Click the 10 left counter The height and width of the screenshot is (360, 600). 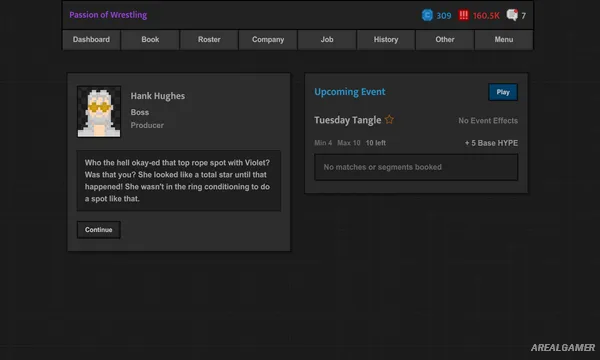[x=375, y=143]
